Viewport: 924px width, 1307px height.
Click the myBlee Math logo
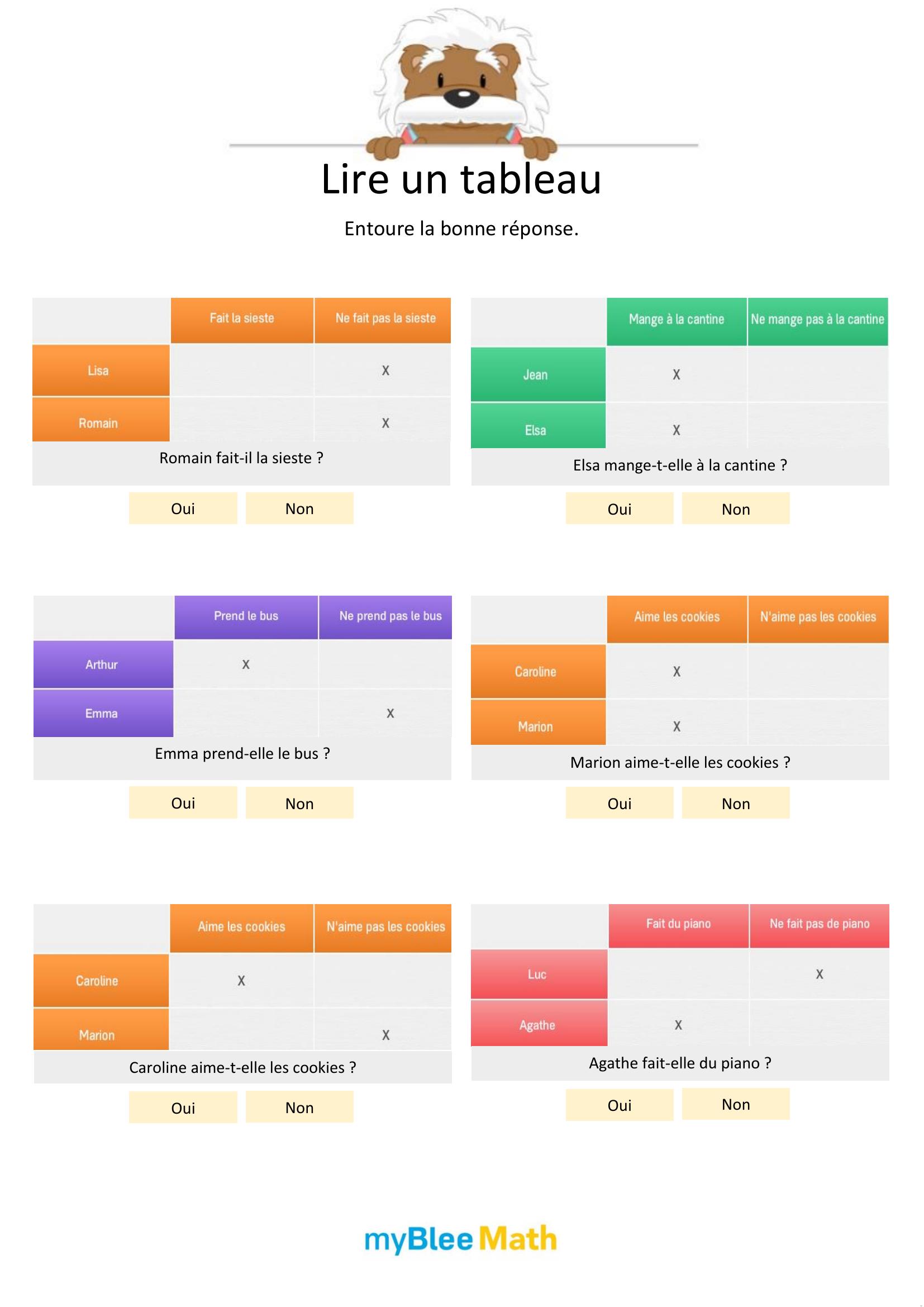pos(460,1239)
